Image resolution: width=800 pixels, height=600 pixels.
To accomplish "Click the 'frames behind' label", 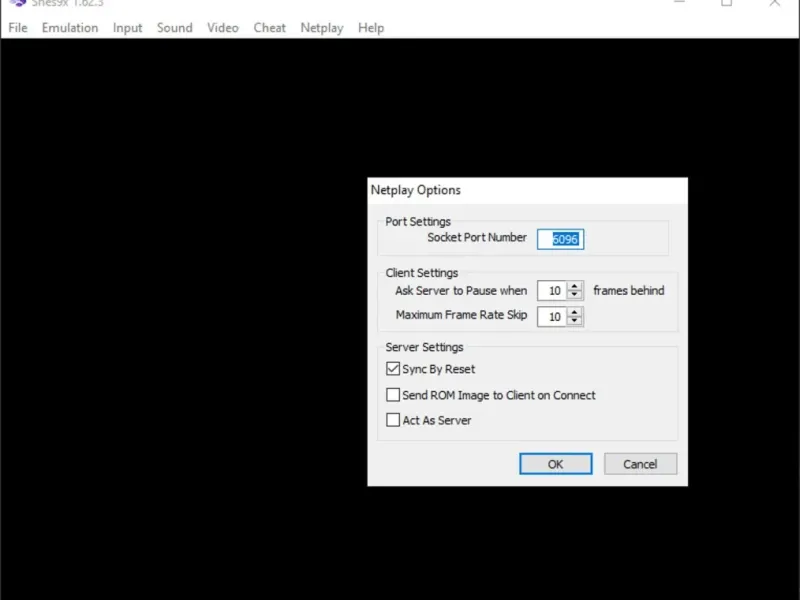I will 629,290.
